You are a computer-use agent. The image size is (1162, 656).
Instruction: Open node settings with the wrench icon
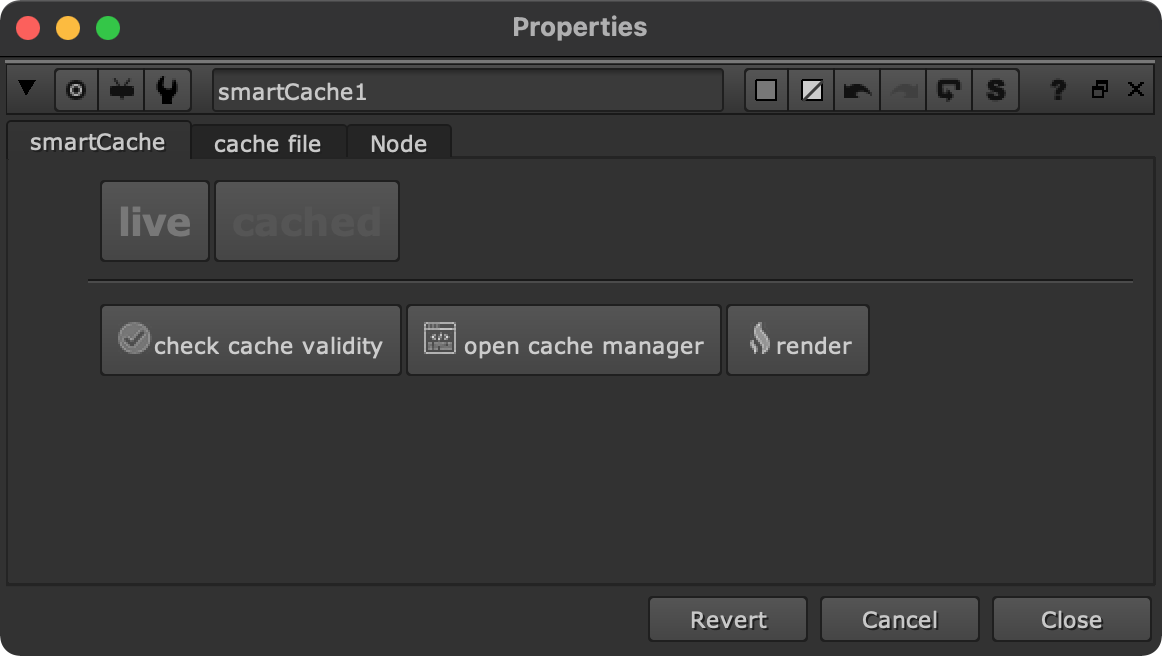pyautogui.click(x=167, y=89)
